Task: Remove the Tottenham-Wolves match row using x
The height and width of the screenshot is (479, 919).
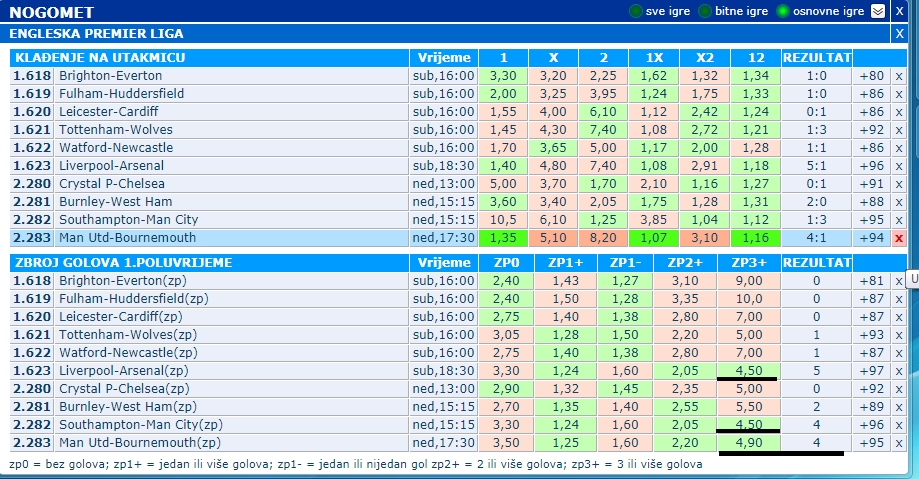Action: point(898,130)
